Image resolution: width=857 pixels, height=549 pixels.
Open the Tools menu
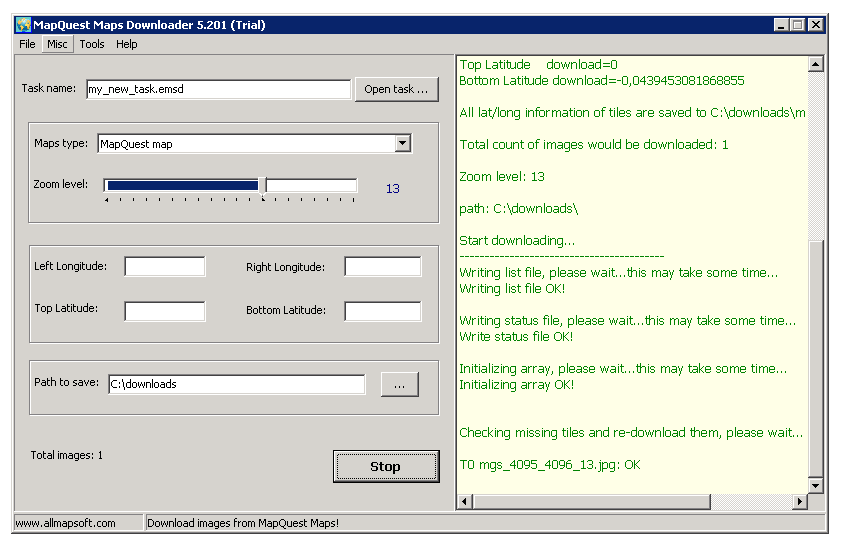92,44
